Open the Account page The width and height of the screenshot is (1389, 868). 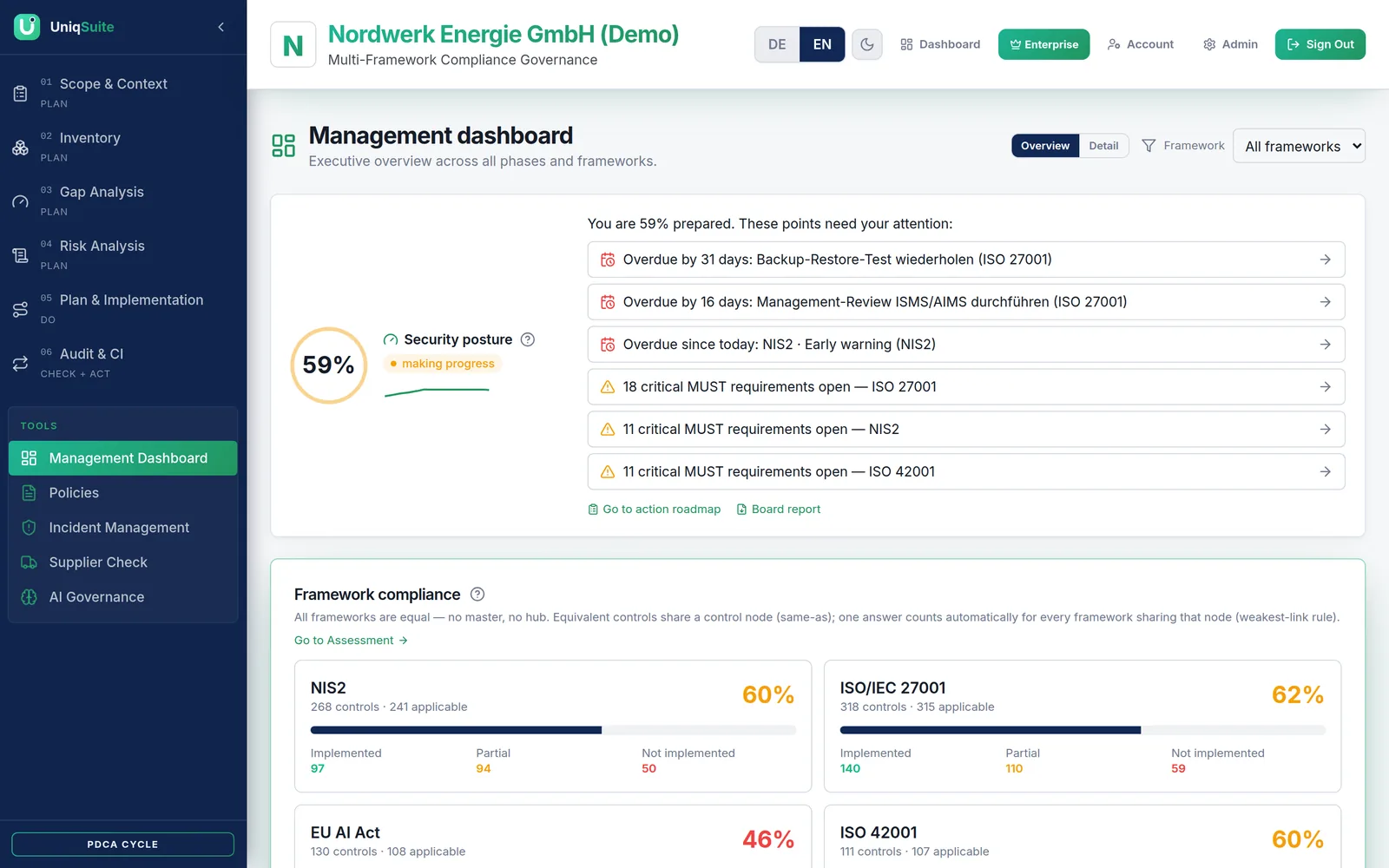click(1141, 44)
